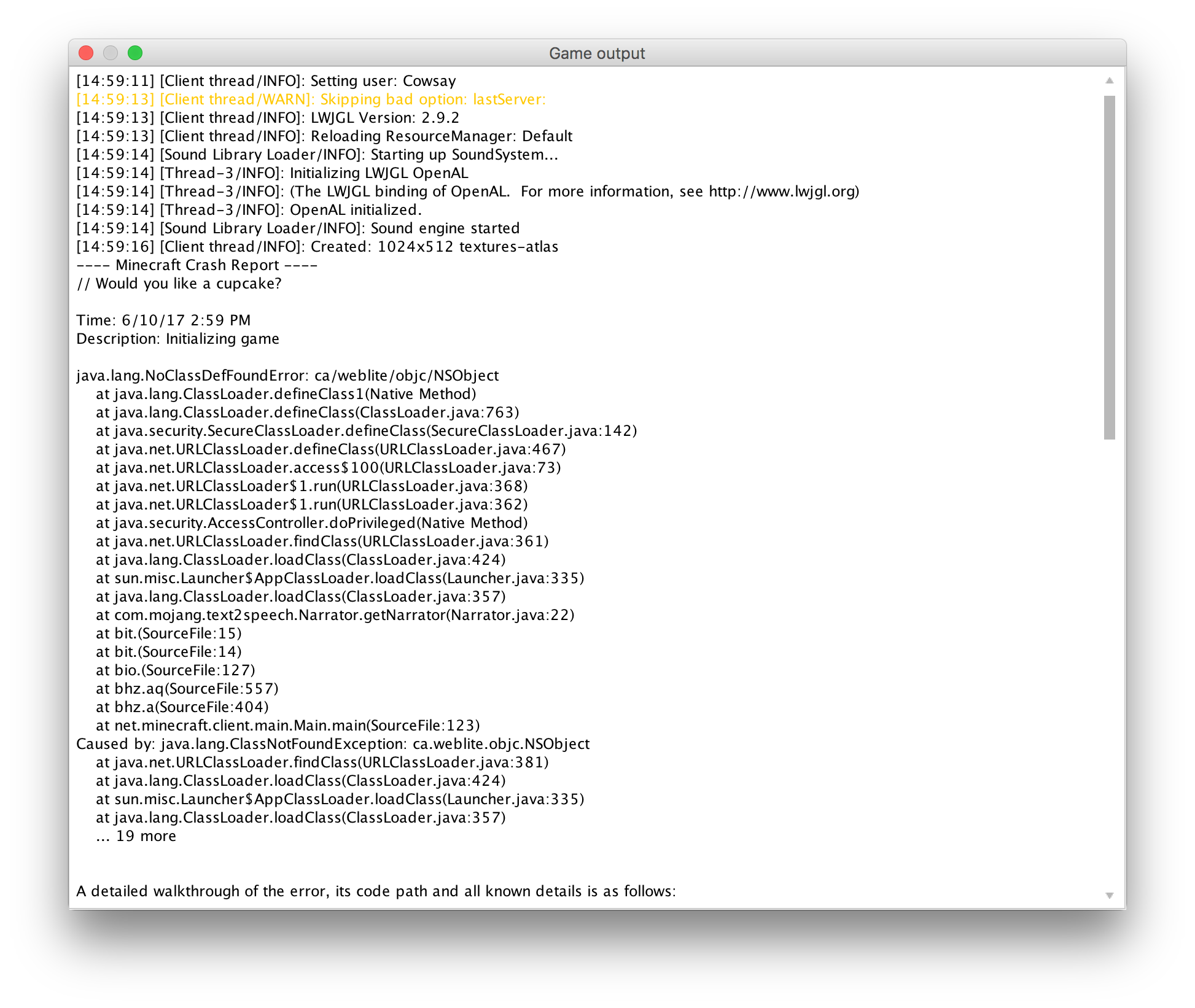The height and width of the screenshot is (1008, 1195).
Task: Click the 'URLClassLoader.java:467' stack line
Action: tap(331, 449)
